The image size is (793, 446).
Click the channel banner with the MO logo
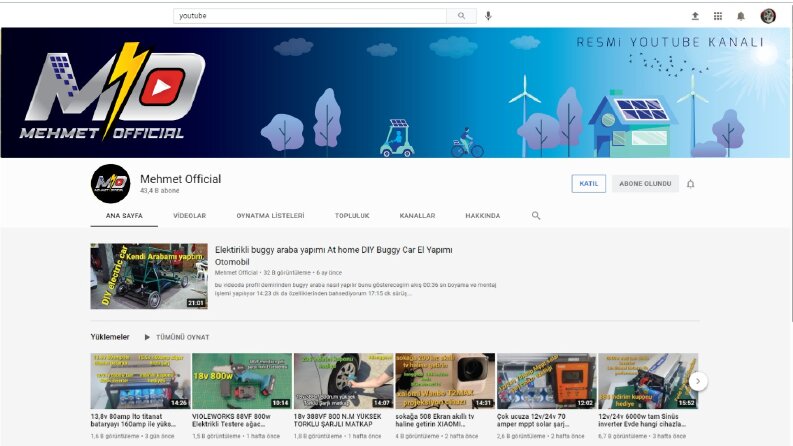click(x=396, y=93)
